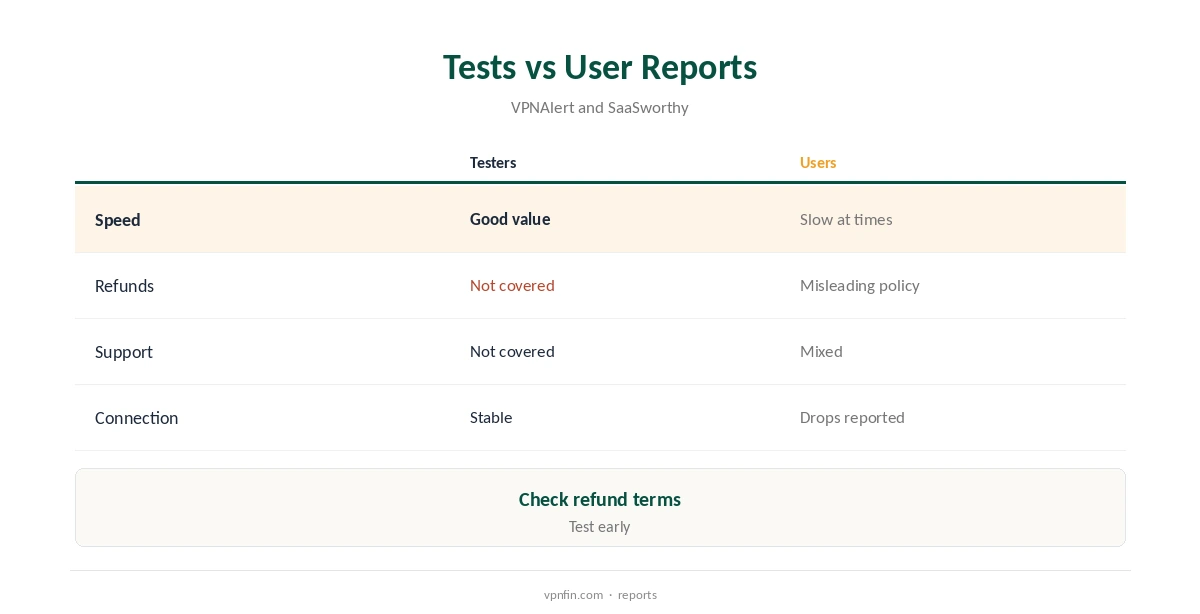Click 'Not covered' in the Refunds row
This screenshot has width=1200, height=614.
coord(512,285)
